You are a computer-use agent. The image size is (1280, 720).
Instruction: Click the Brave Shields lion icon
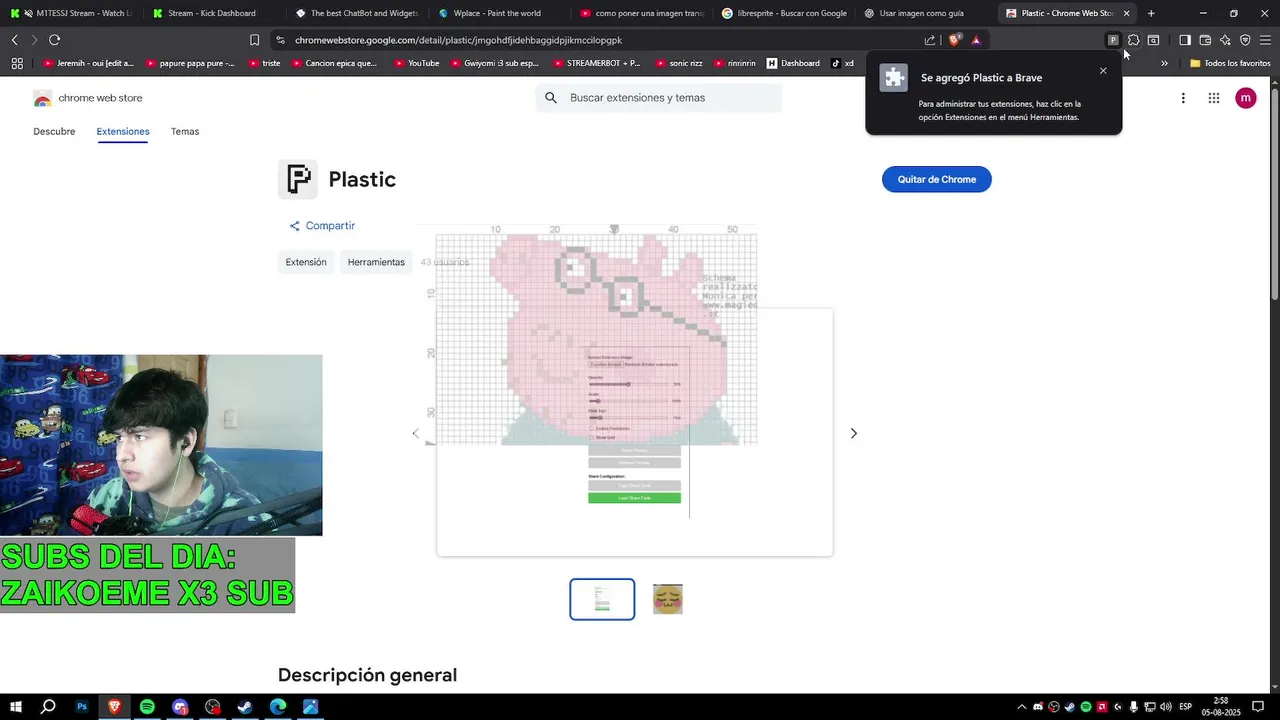click(x=954, y=40)
